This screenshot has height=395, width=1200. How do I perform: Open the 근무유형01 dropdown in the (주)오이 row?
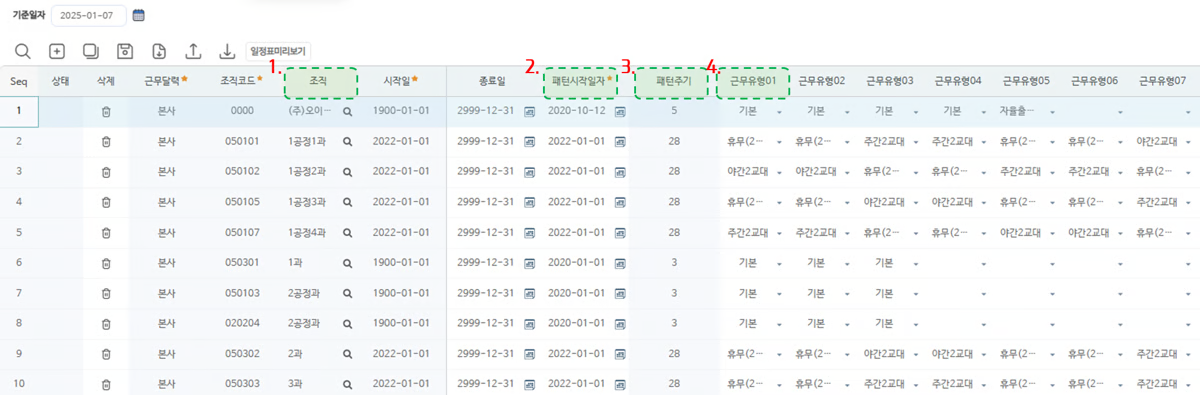779,112
